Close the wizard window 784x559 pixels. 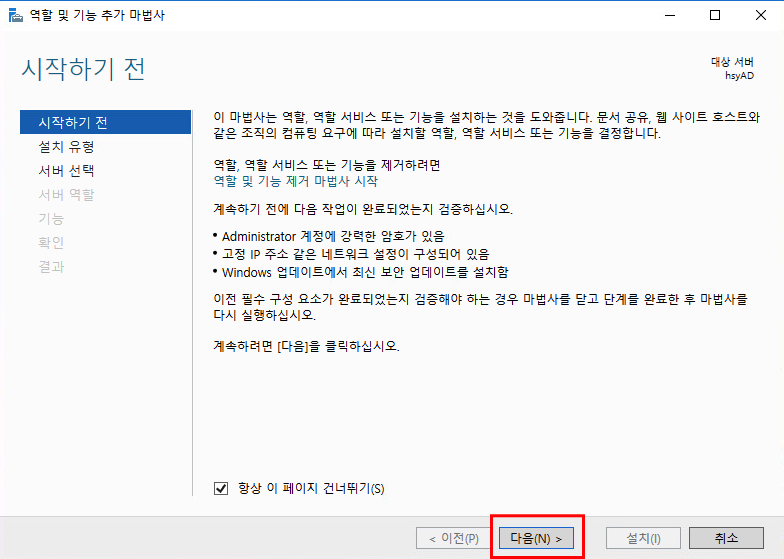point(760,16)
